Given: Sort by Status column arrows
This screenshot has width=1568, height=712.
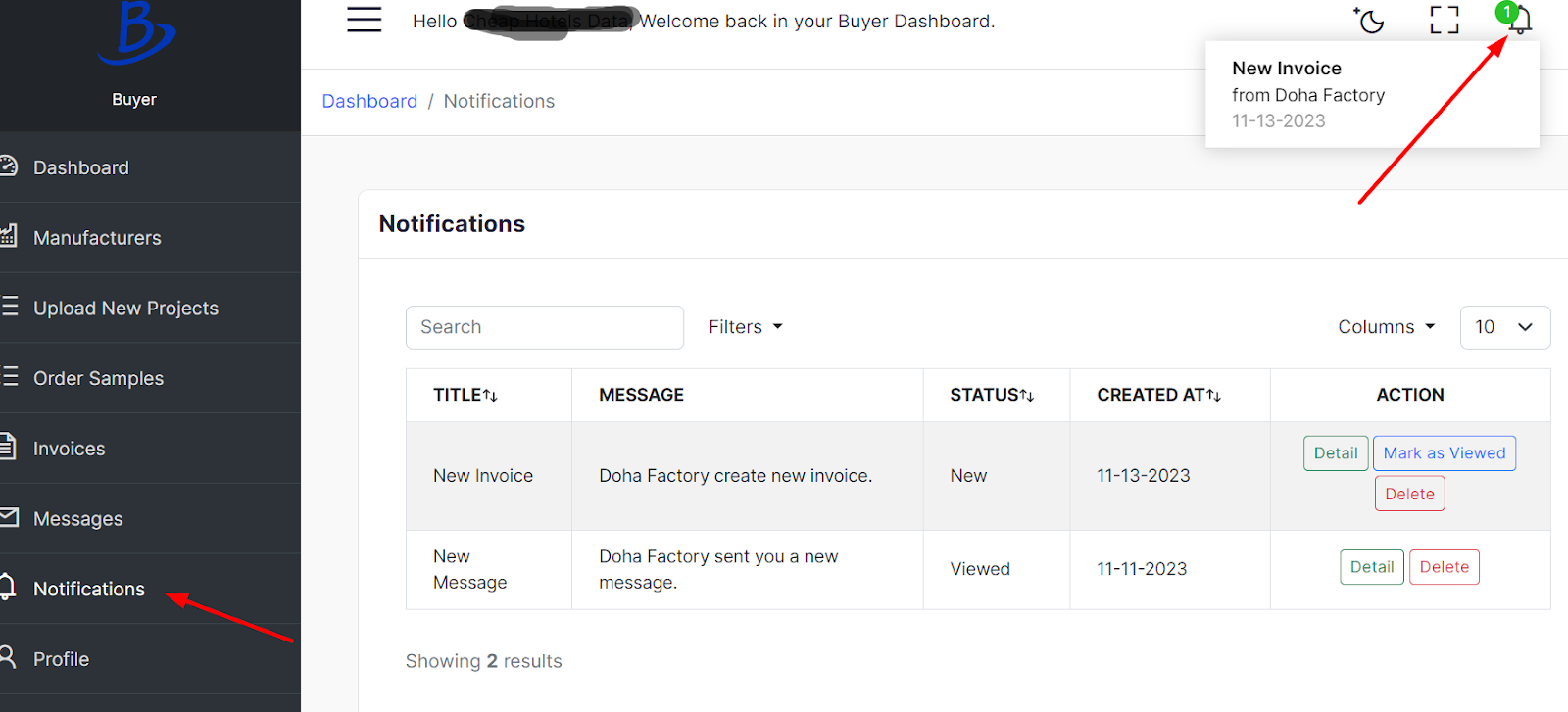Looking at the screenshot, I should [1026, 396].
